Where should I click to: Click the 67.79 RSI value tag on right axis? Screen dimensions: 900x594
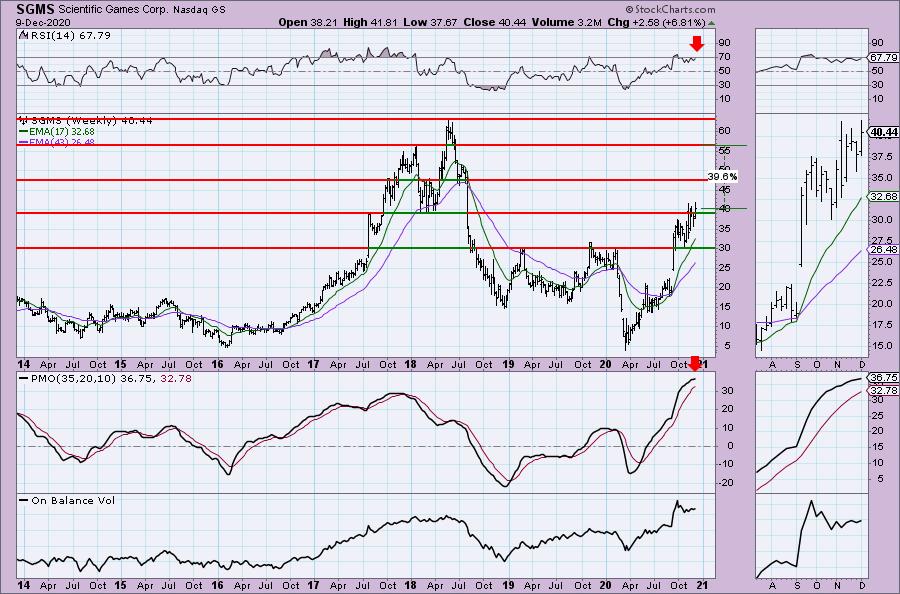click(883, 57)
